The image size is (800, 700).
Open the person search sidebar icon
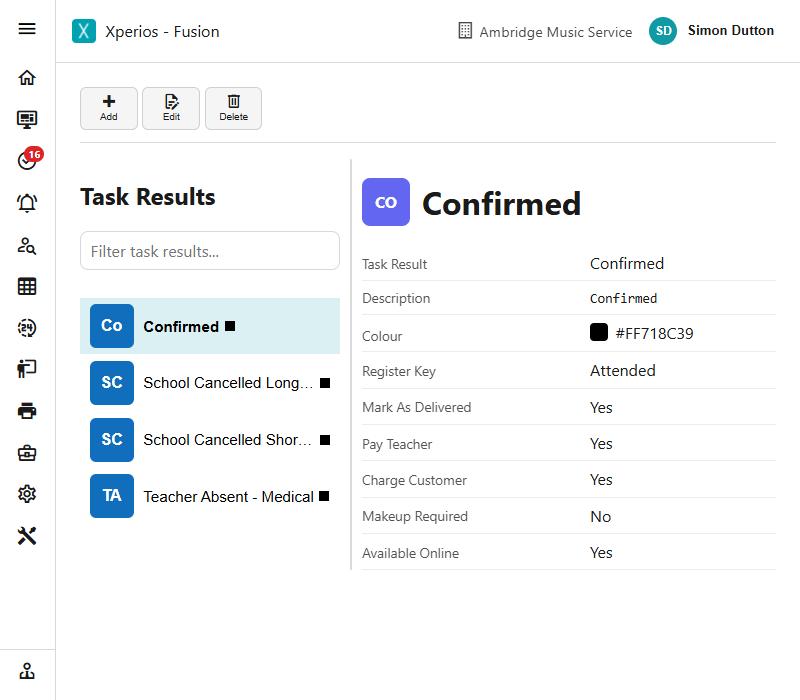[27, 245]
